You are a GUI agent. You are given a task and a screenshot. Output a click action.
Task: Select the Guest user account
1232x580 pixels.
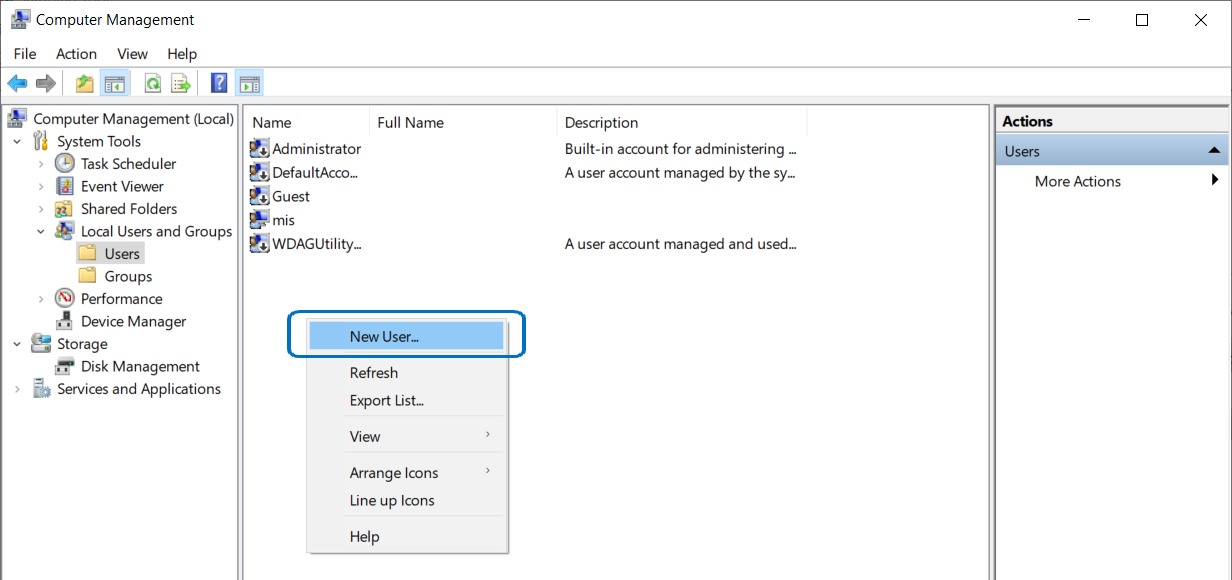coord(291,197)
